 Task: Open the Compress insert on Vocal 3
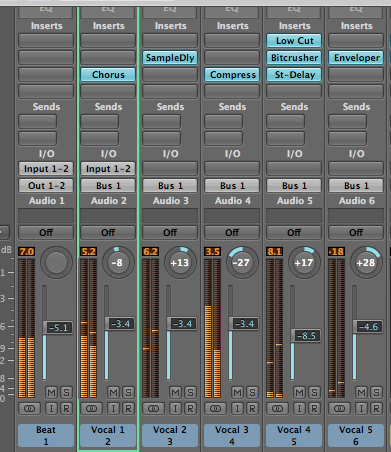232,75
